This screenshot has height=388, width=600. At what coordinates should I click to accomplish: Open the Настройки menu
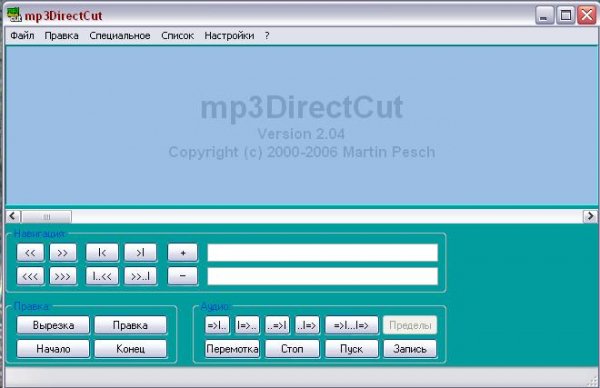tap(229, 36)
